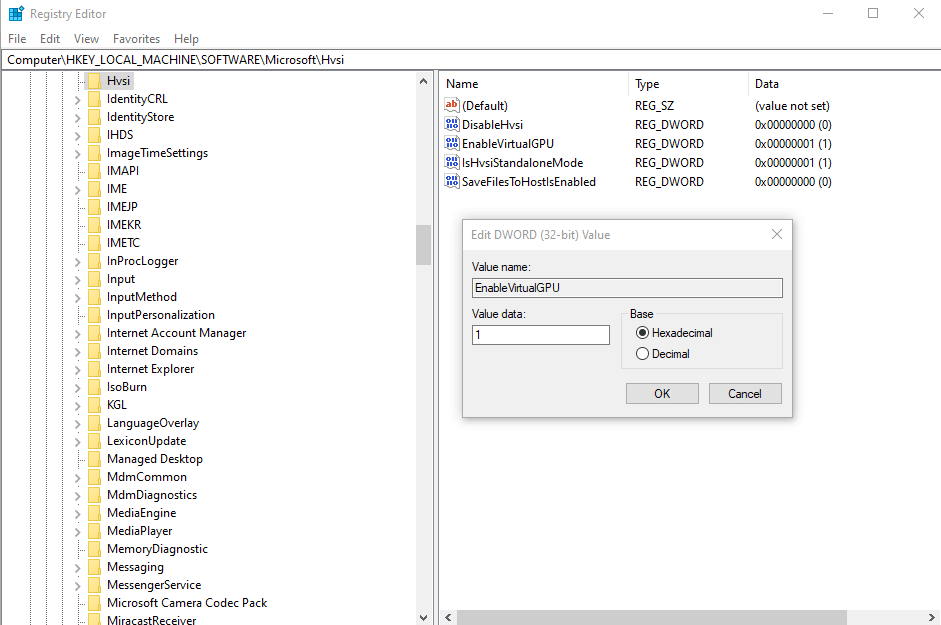Click the Registry Editor title bar icon
941x625 pixels.
(16, 14)
